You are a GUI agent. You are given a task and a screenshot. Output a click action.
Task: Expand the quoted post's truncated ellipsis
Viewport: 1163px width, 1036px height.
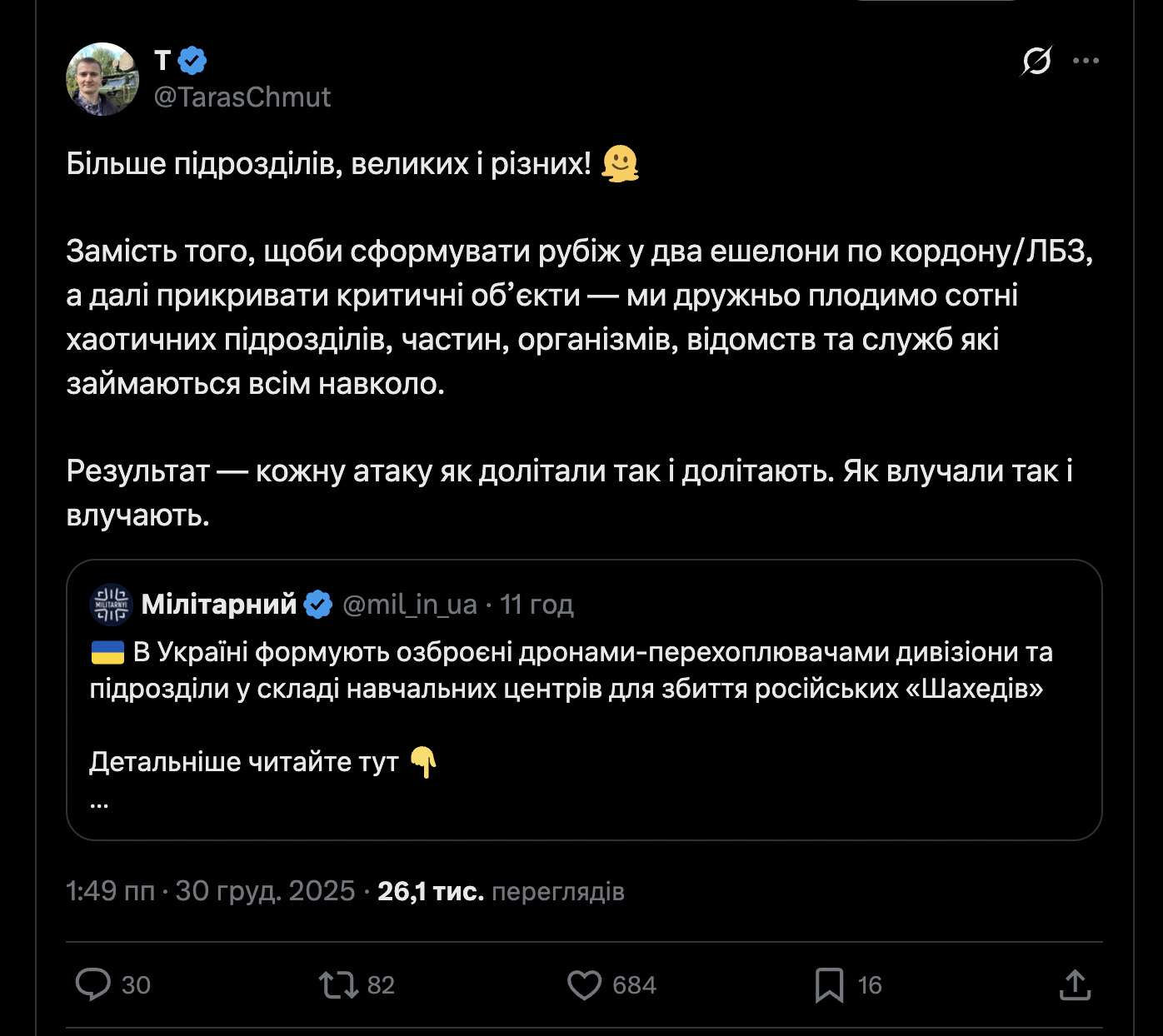[x=99, y=803]
